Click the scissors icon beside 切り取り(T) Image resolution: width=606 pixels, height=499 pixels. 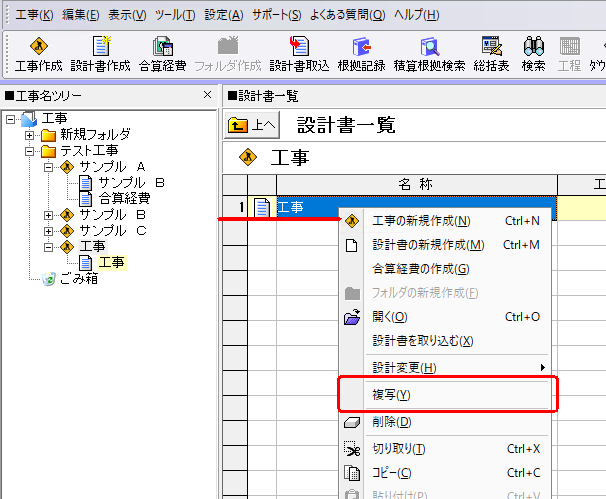point(352,449)
